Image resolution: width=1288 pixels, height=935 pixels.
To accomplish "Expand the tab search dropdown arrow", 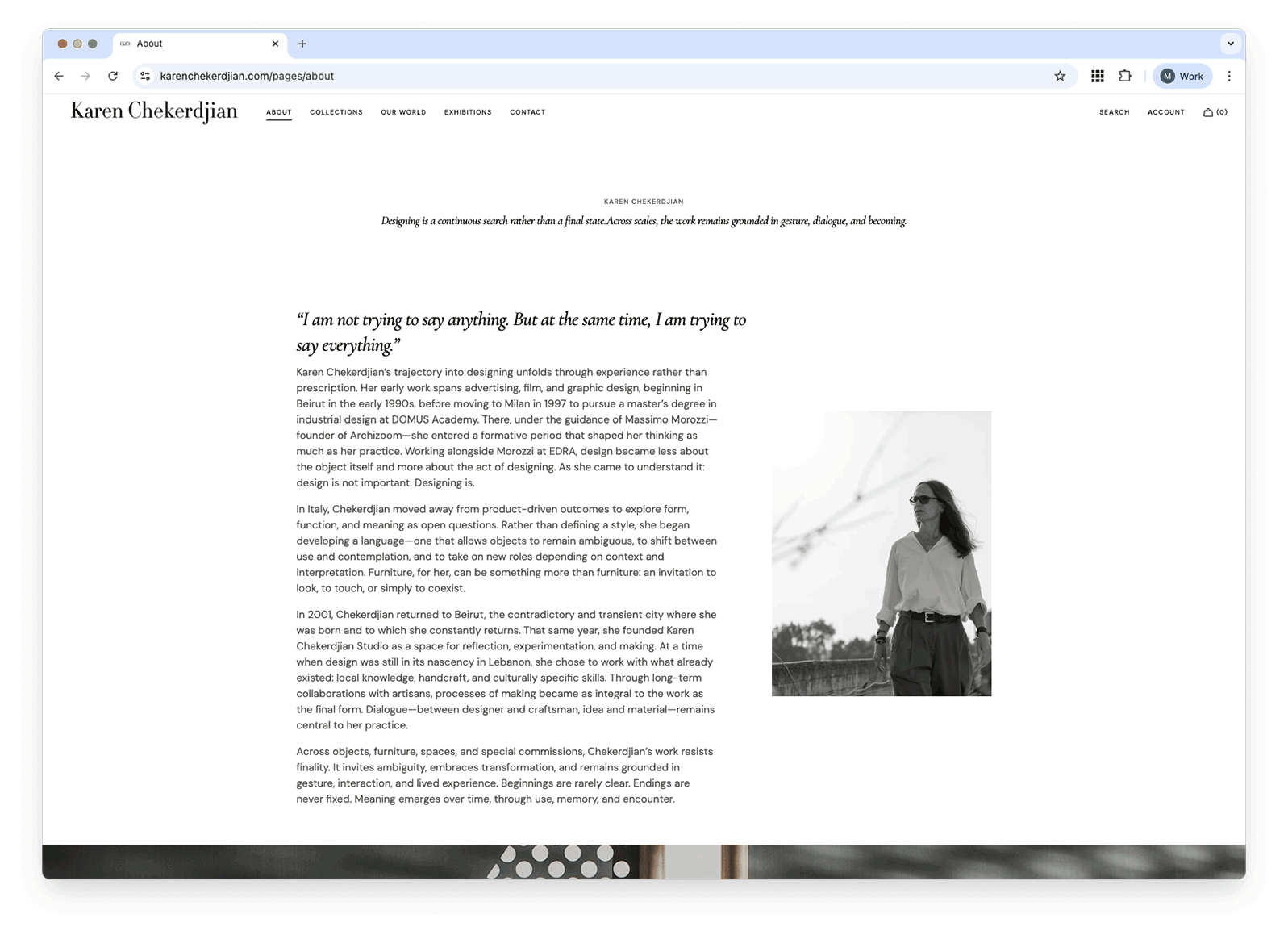I will coord(1231,44).
